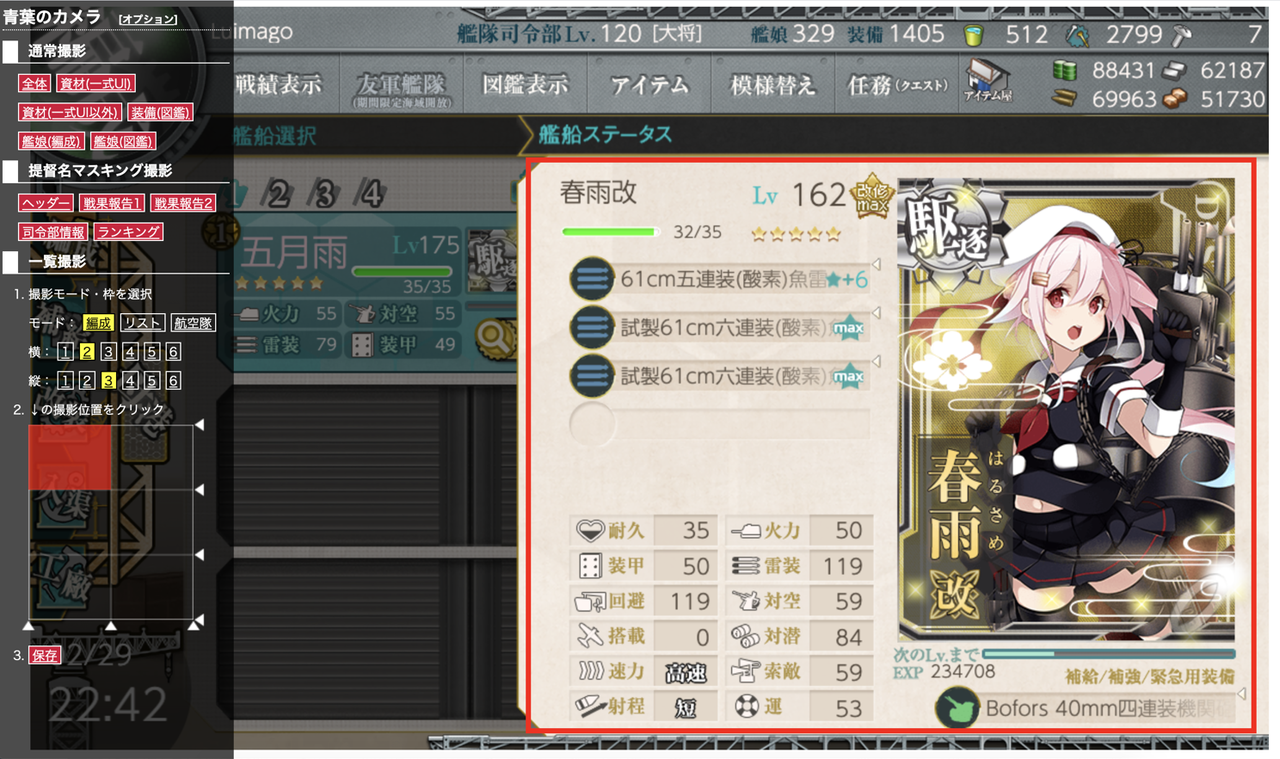Select リスト capture mode

pos(142,323)
